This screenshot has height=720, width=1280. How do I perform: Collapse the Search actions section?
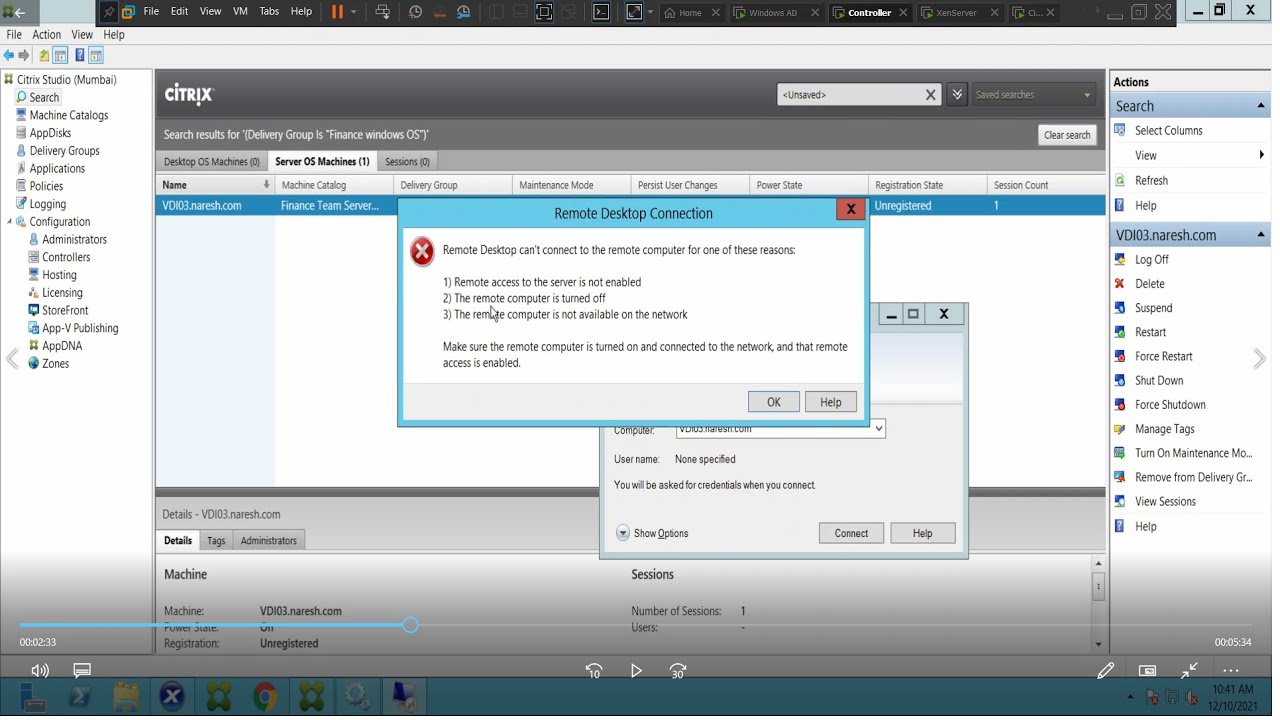pos(1260,106)
